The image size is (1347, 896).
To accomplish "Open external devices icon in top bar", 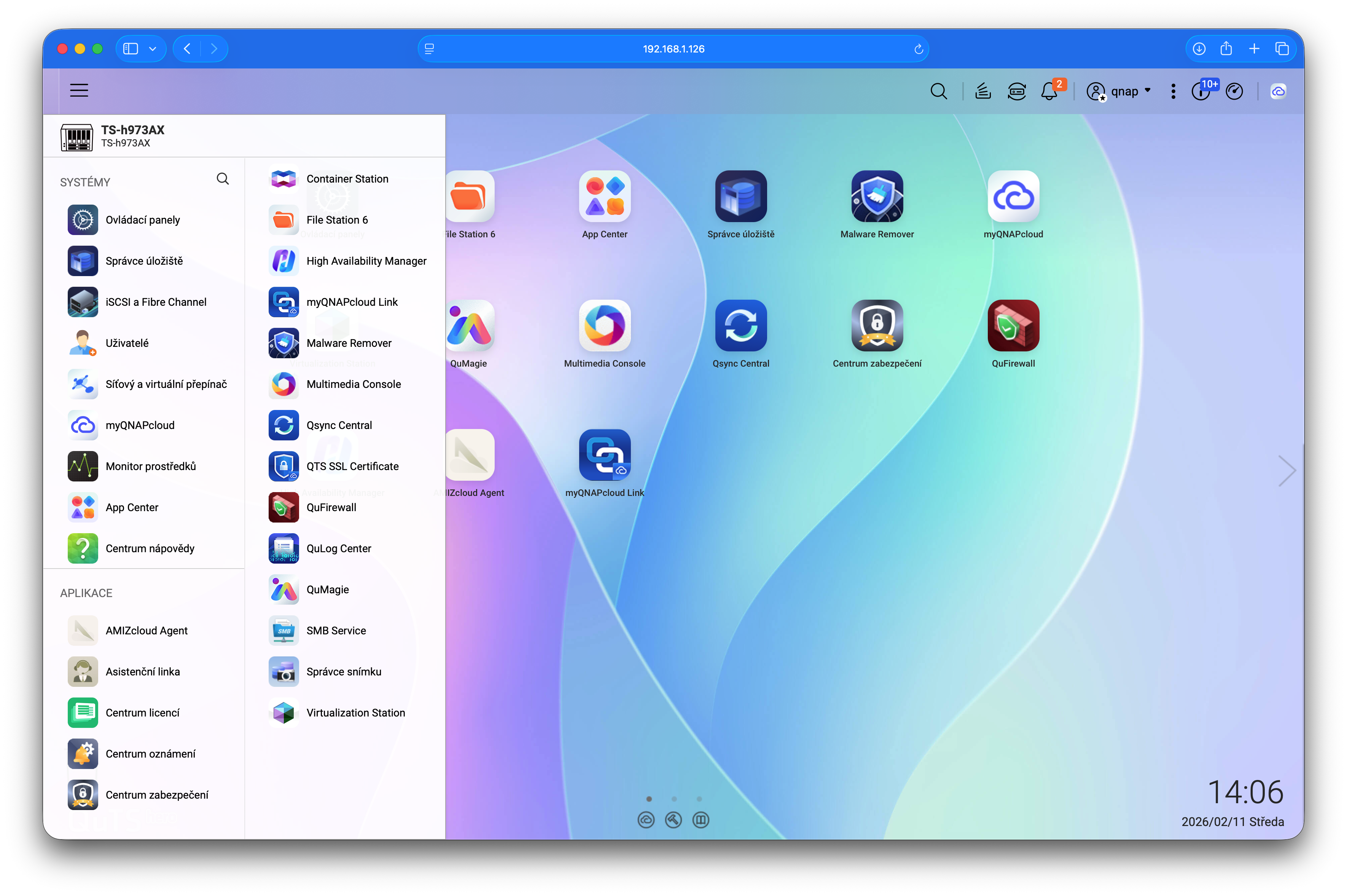I will 1017,91.
